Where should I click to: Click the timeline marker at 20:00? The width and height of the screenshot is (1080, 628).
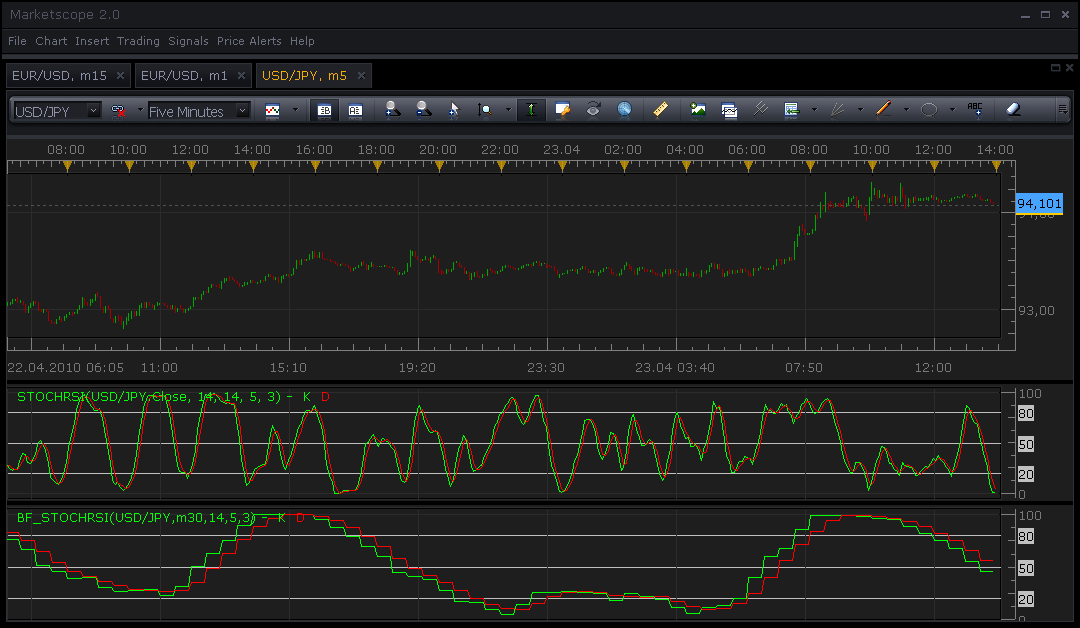tap(439, 166)
